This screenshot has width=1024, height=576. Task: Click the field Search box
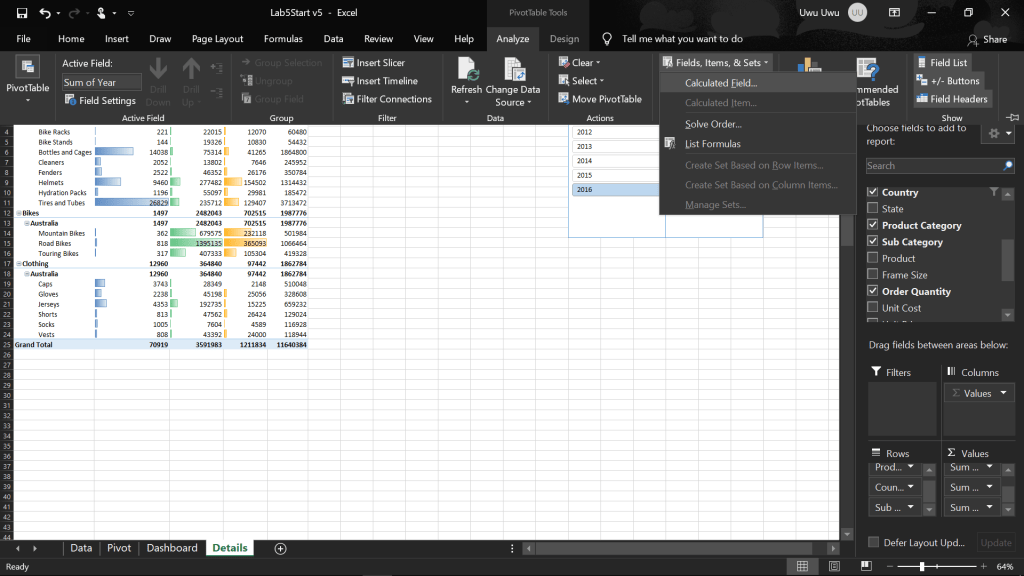point(934,165)
